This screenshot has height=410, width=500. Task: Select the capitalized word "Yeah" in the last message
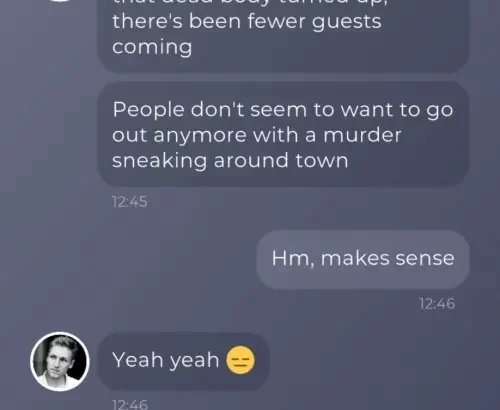pyautogui.click(x=138, y=360)
